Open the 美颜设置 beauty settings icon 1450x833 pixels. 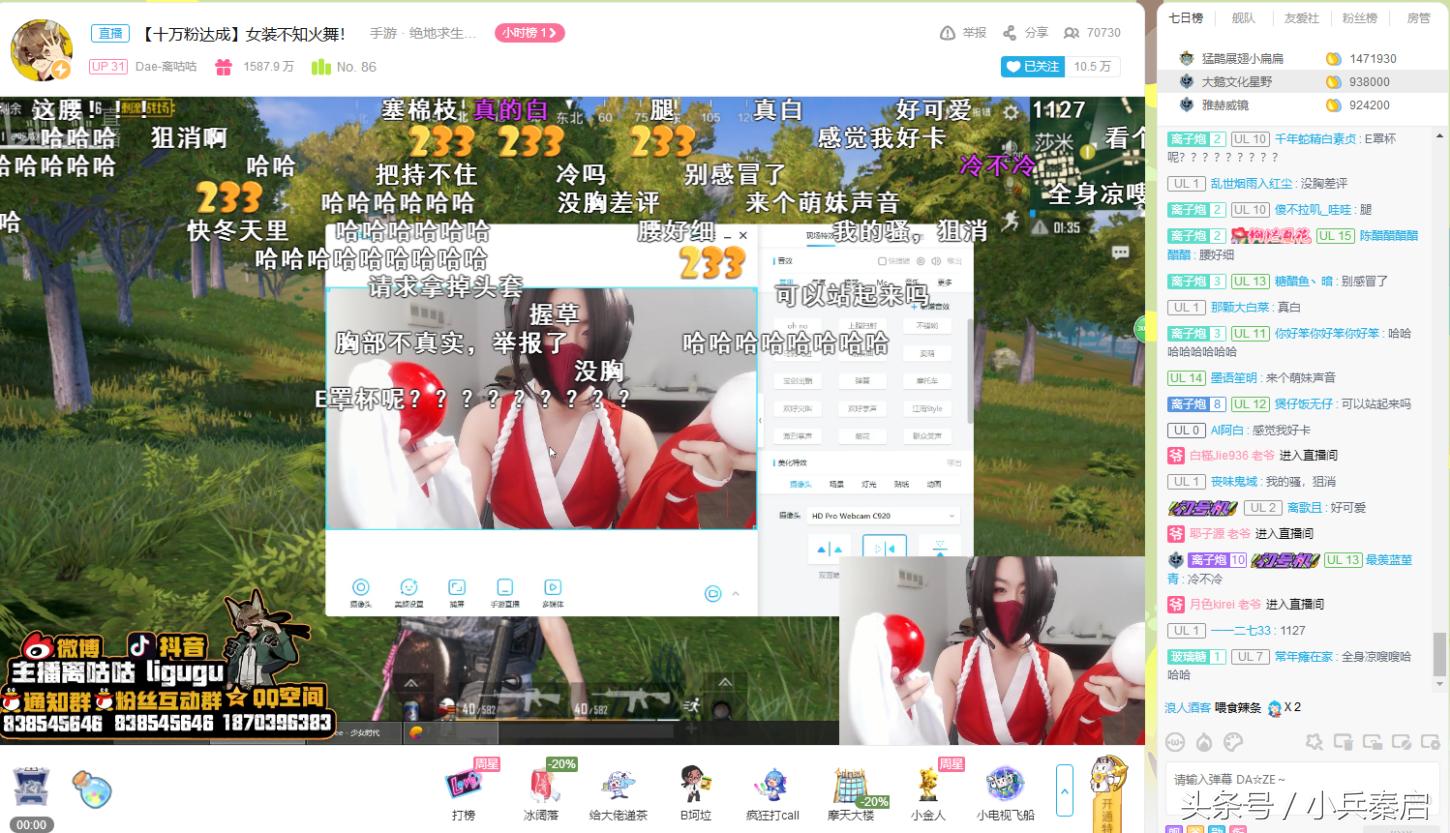click(x=409, y=586)
